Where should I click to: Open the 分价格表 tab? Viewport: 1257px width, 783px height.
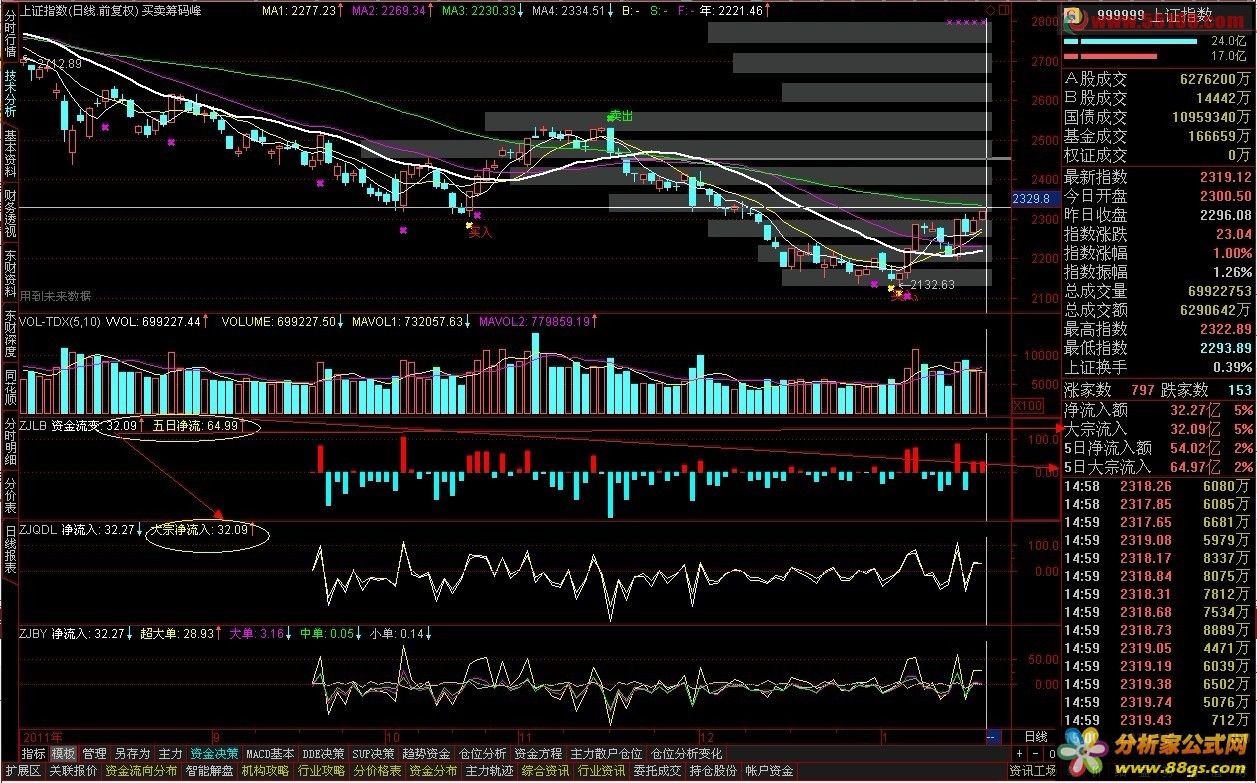[378, 771]
